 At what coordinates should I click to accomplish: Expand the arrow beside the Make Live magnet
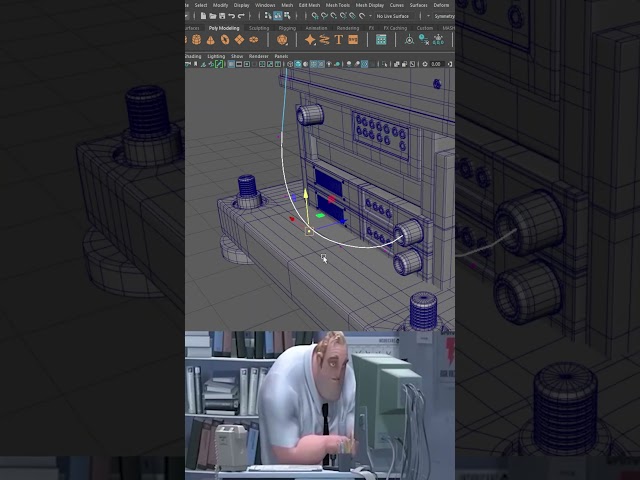pos(370,16)
